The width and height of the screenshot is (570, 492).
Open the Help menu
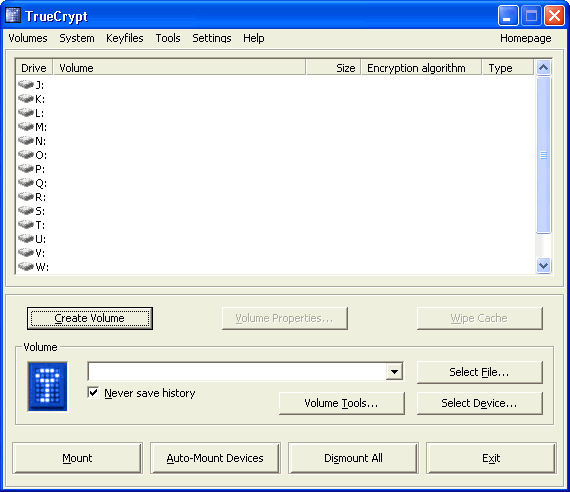(x=254, y=38)
